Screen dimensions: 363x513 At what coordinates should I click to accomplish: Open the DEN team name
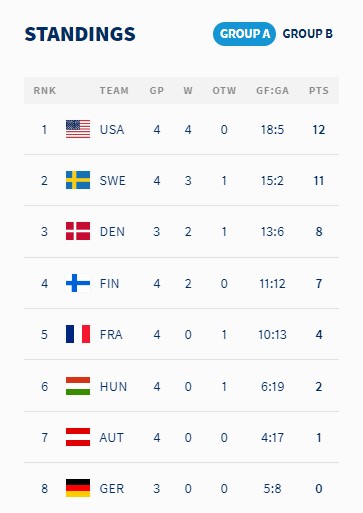(x=112, y=232)
